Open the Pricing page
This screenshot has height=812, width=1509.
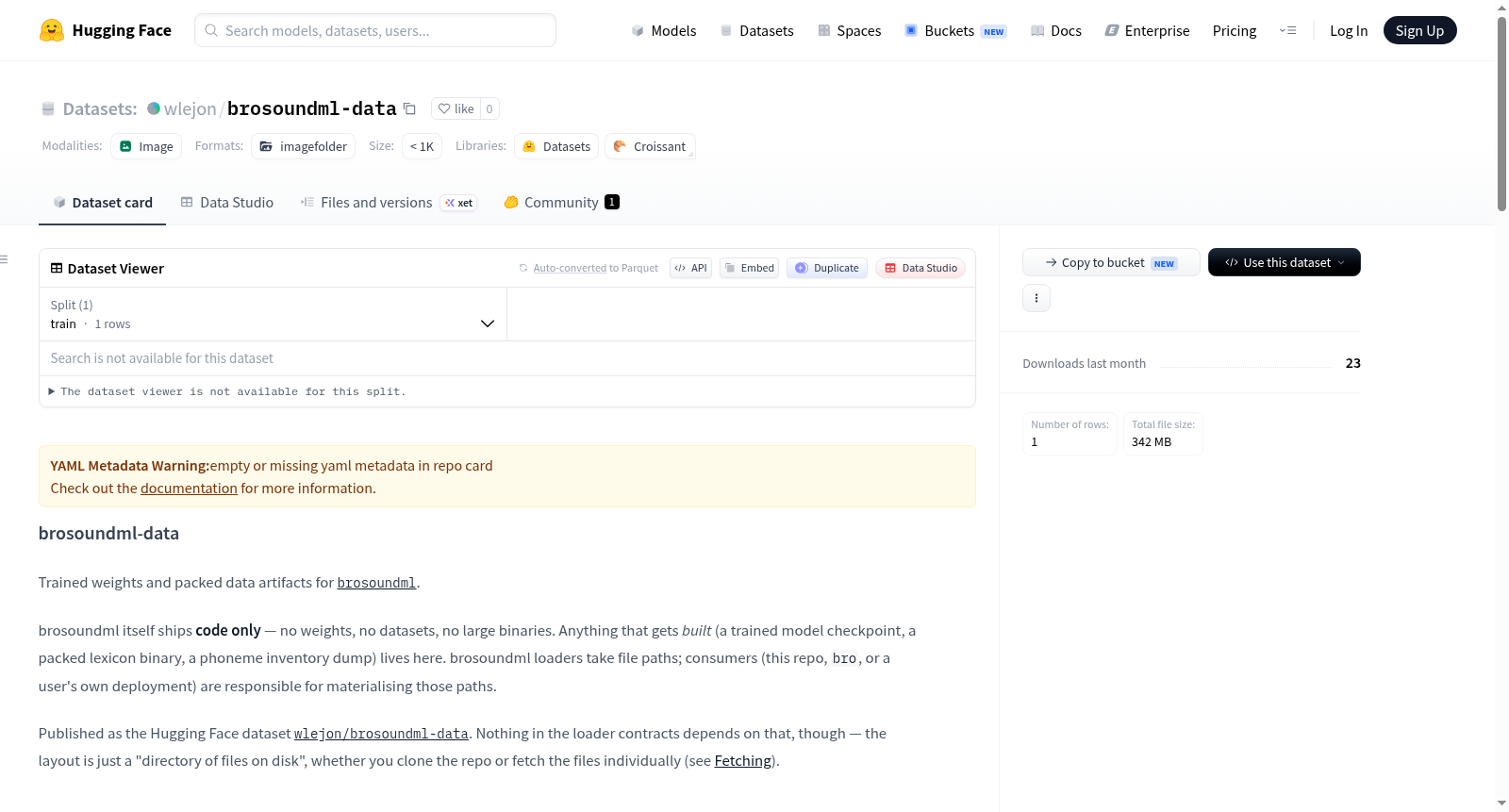(1235, 30)
